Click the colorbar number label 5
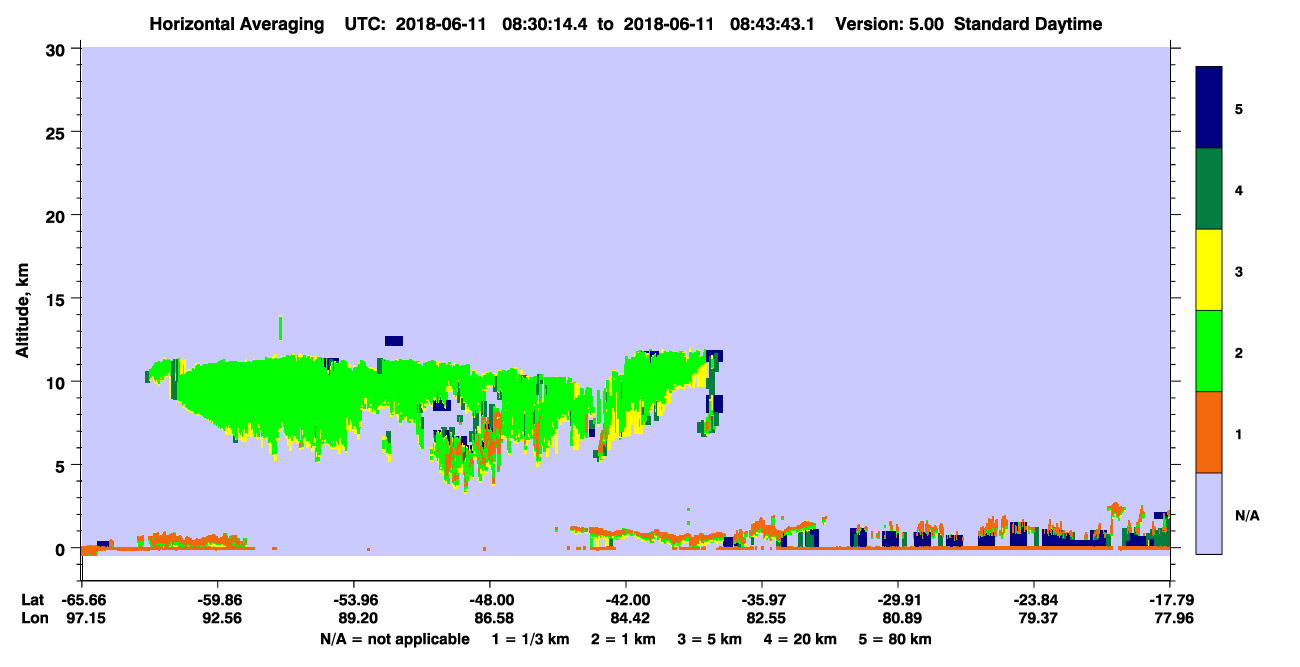 [1239, 108]
